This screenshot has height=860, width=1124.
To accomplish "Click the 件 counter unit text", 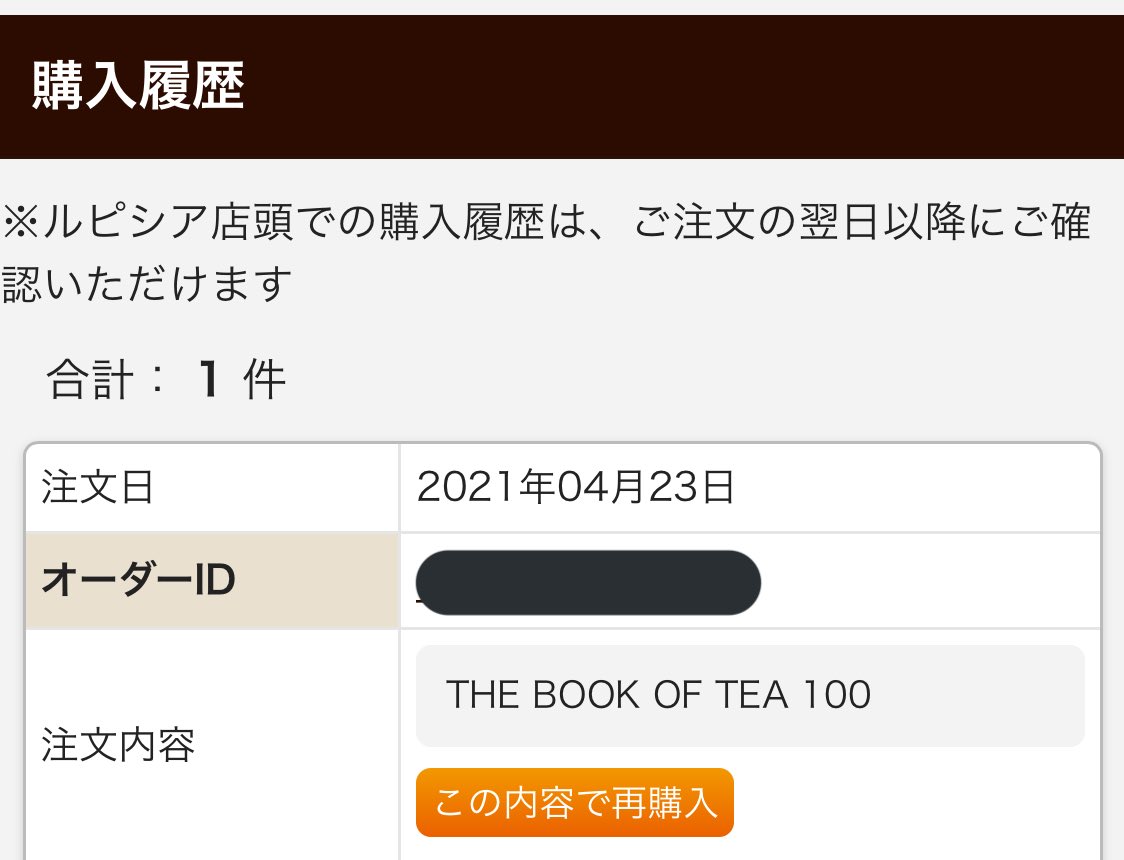I will click(x=265, y=380).
